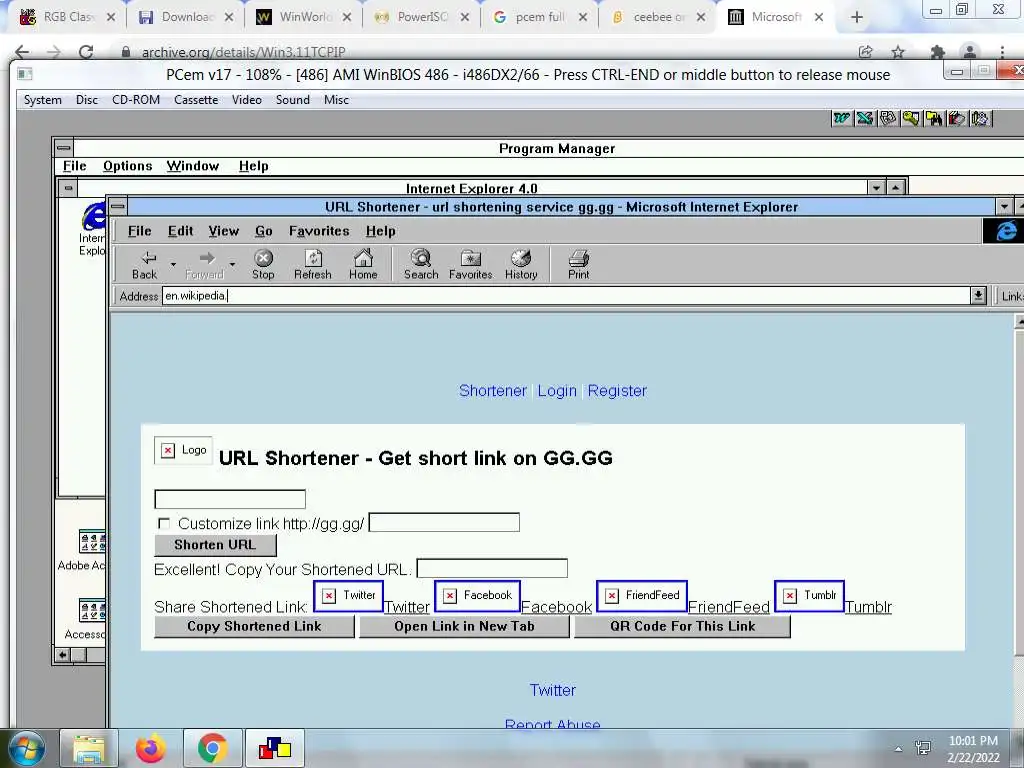Click the Copy Shortened Link button

(x=254, y=626)
